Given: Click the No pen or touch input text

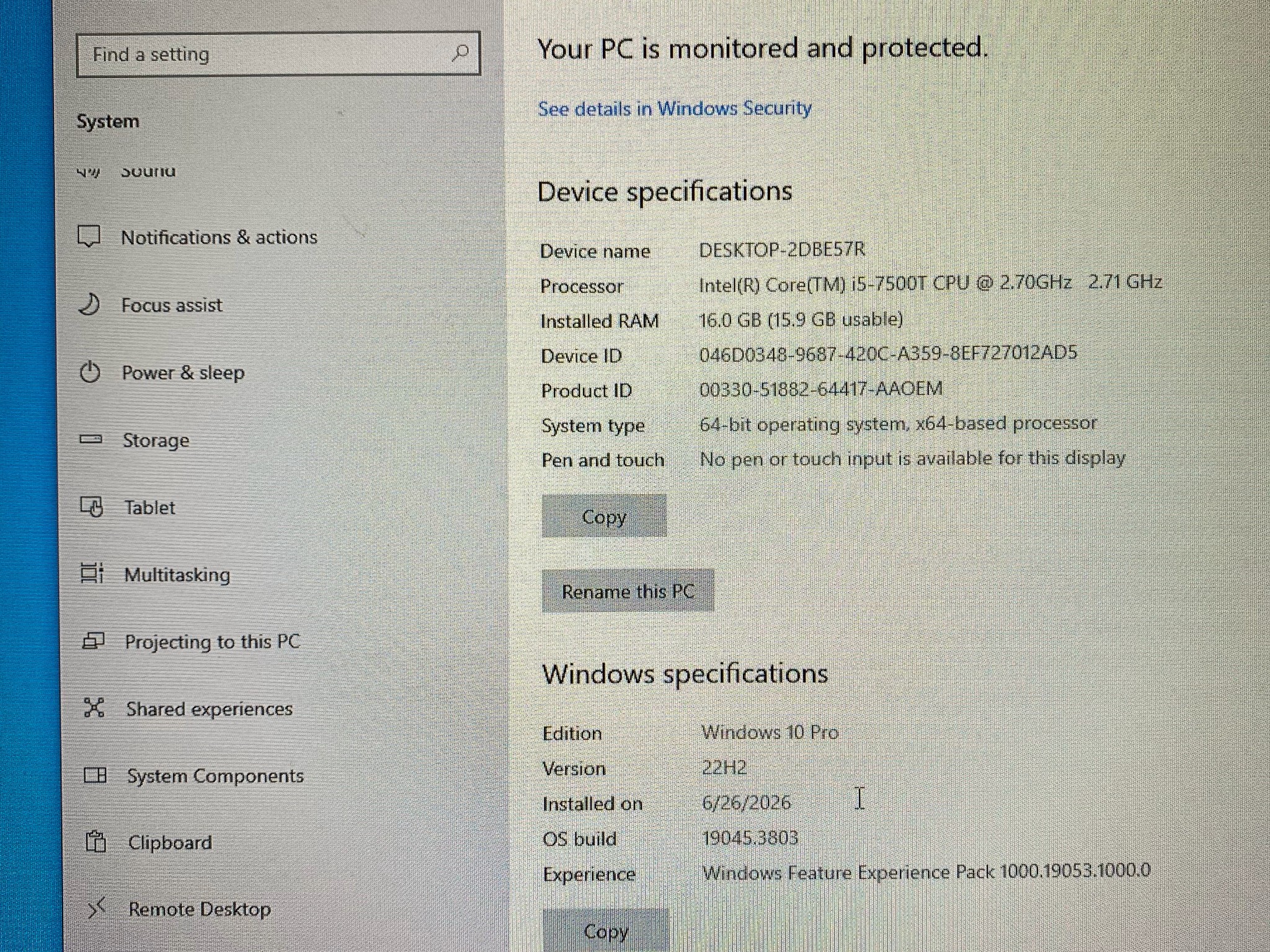Looking at the screenshot, I should coord(912,458).
